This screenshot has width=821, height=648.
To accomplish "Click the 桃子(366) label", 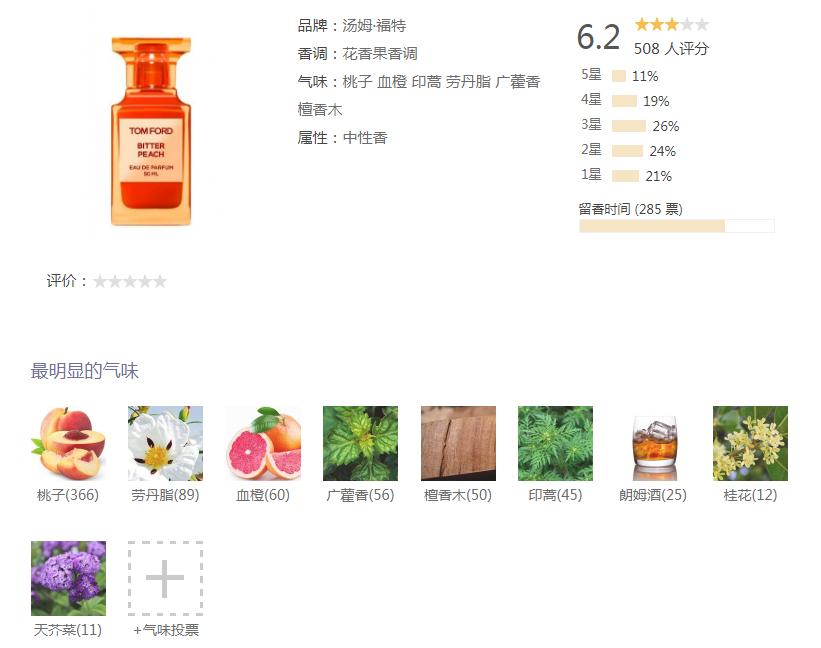I will point(68,495).
